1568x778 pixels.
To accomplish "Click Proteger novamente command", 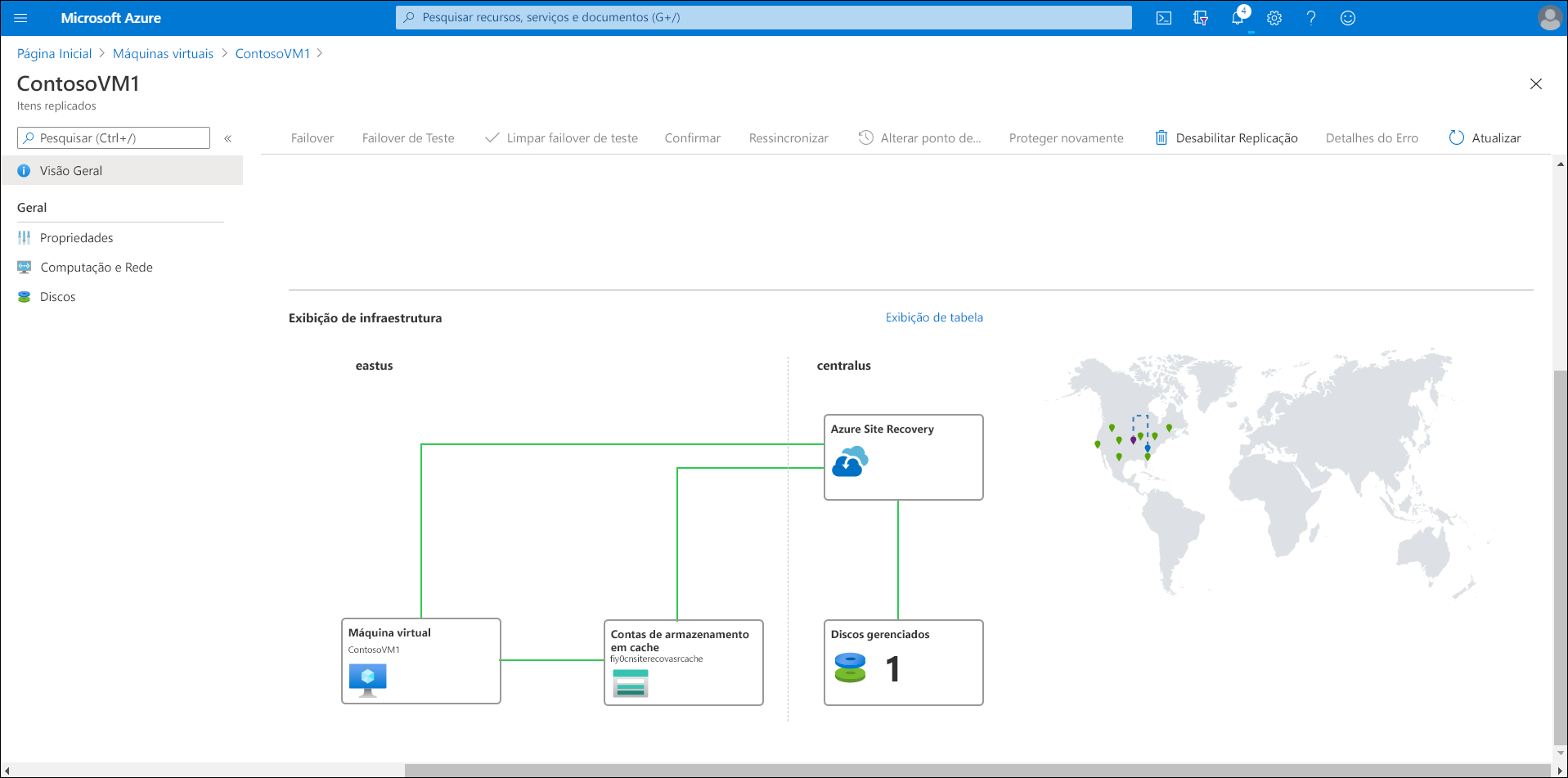I will tap(1067, 138).
